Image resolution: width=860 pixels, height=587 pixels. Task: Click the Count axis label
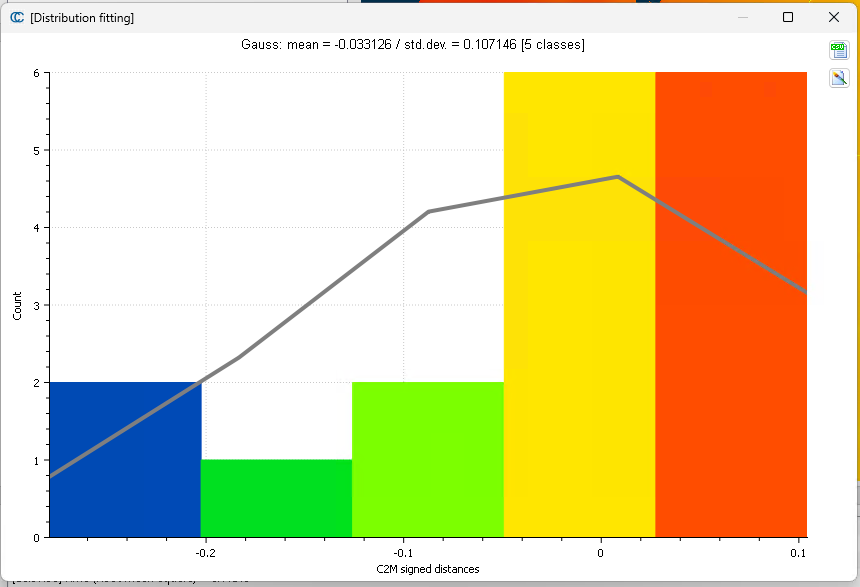tap(17, 306)
